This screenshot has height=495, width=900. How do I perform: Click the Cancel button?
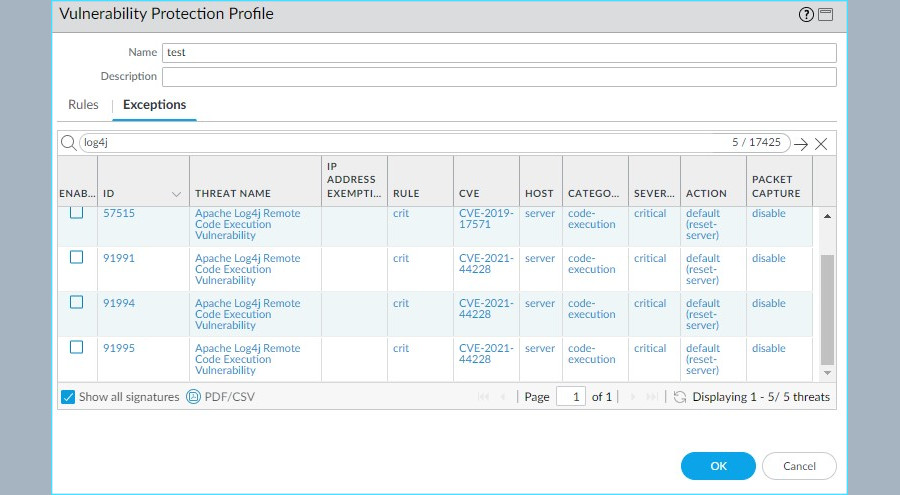(x=799, y=466)
